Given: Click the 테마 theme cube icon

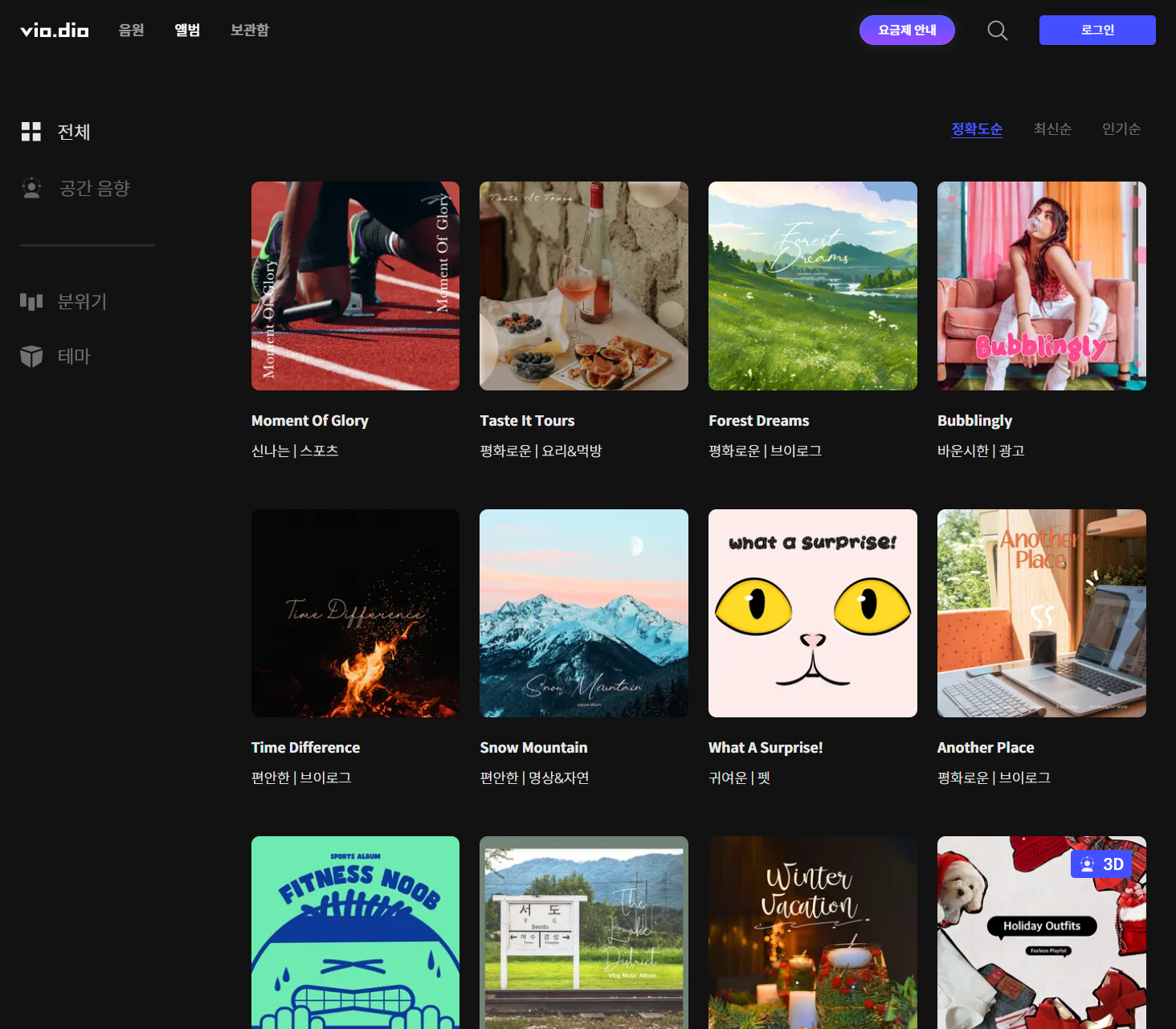Looking at the screenshot, I should pyautogui.click(x=31, y=356).
